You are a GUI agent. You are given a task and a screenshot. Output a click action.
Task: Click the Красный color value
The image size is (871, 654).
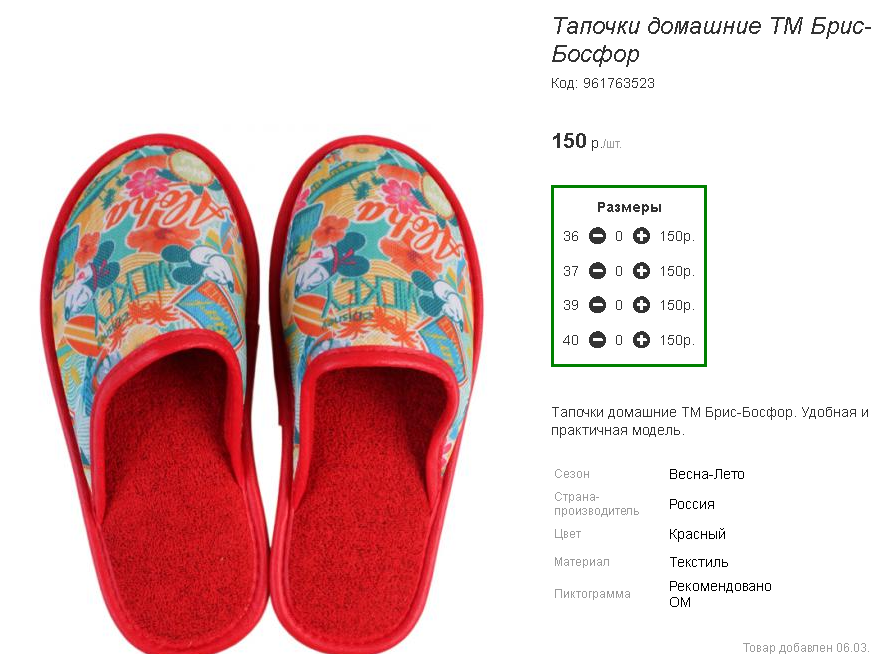pyautogui.click(x=697, y=534)
